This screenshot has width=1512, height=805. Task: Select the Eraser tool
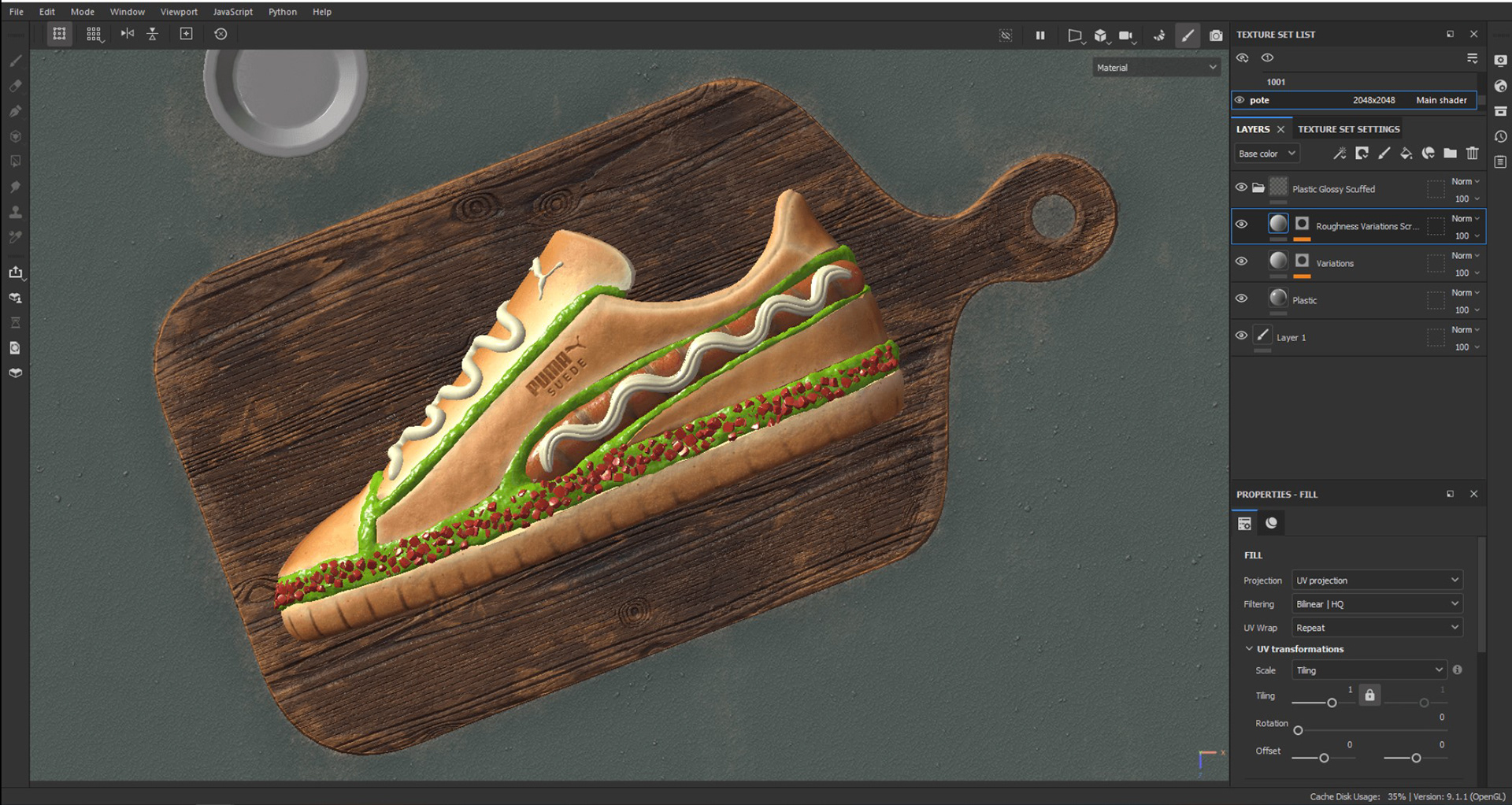(15, 86)
